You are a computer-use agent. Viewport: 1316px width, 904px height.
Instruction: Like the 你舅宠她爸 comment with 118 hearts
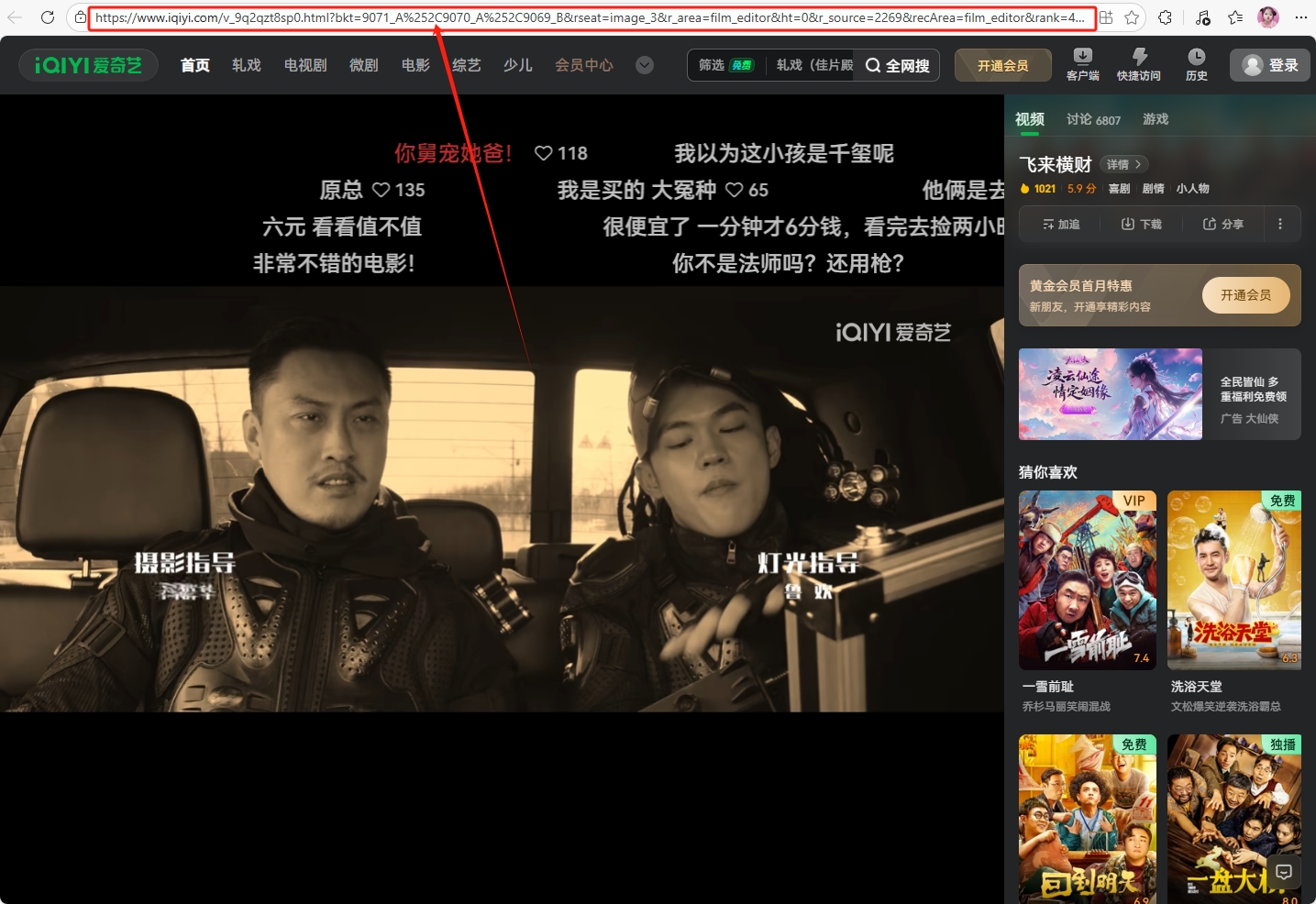[544, 153]
